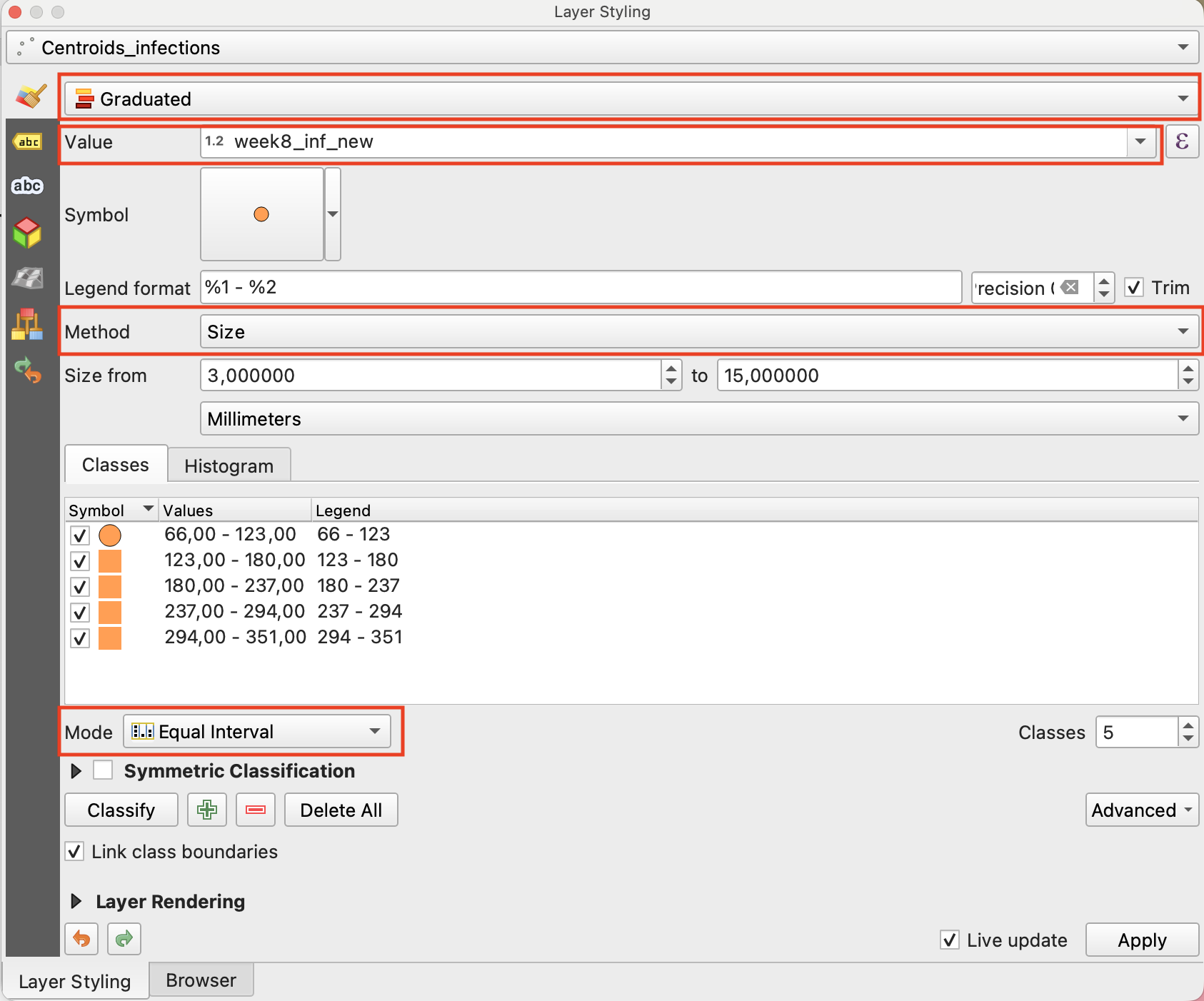Remove selected class with red minus

pyautogui.click(x=256, y=810)
